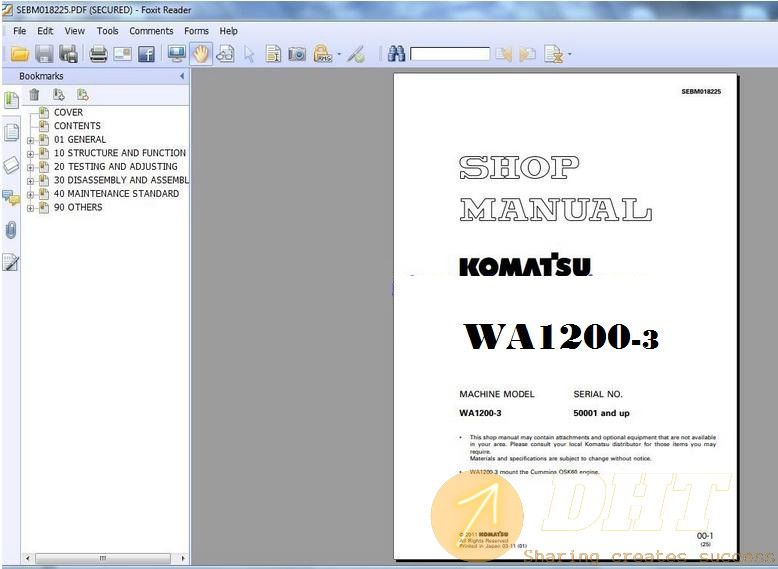This screenshot has height=569, width=778.
Task: Open the Edit menu
Action: pyautogui.click(x=45, y=31)
